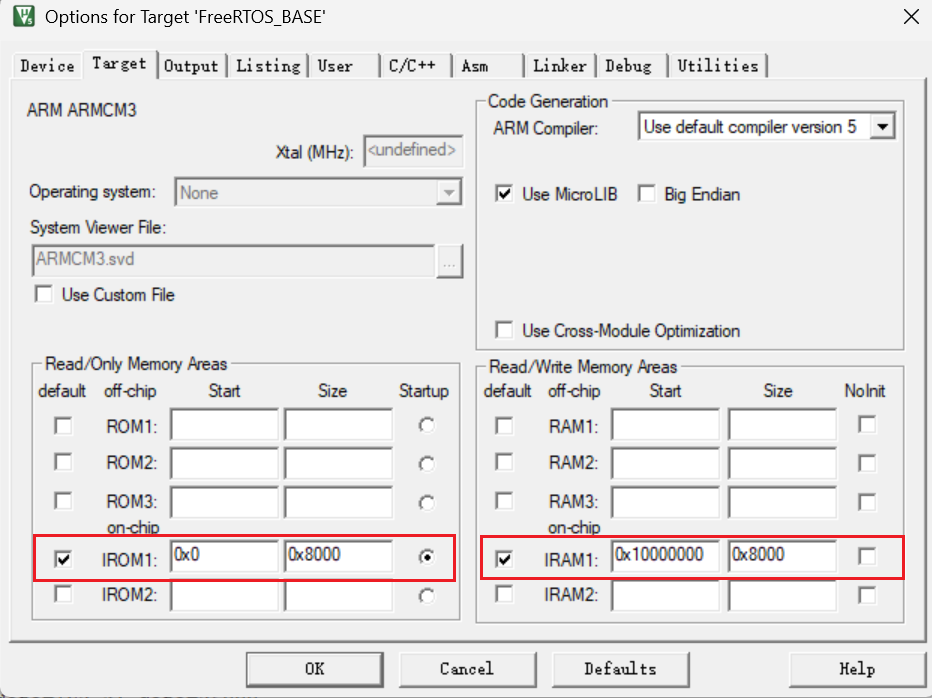Check the IROM2 default checkbox
Screen dimensions: 932x698
63,593
